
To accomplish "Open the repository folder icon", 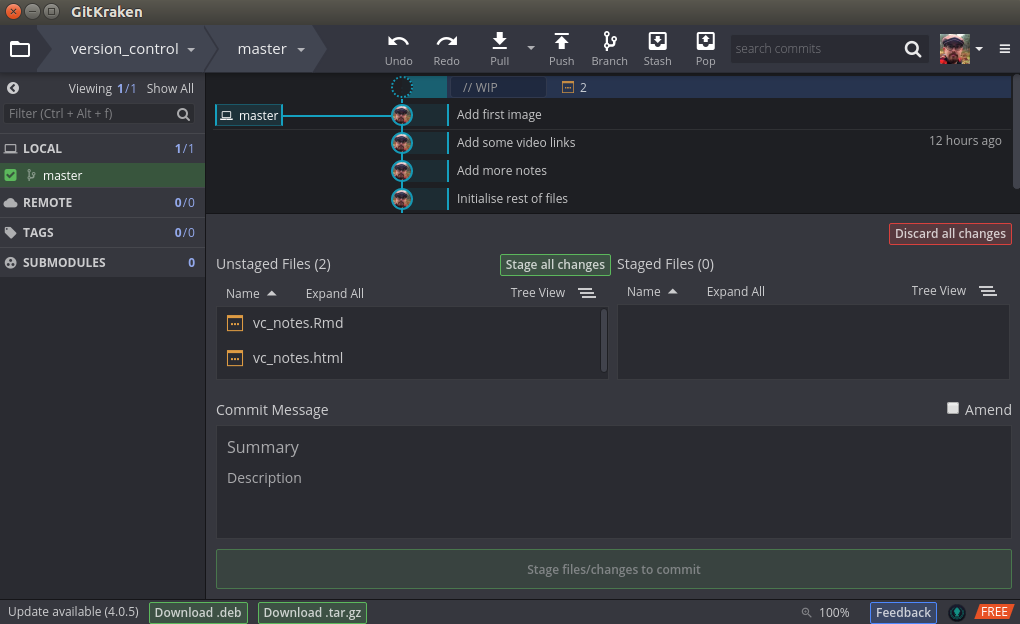I will pyautogui.click(x=20, y=49).
